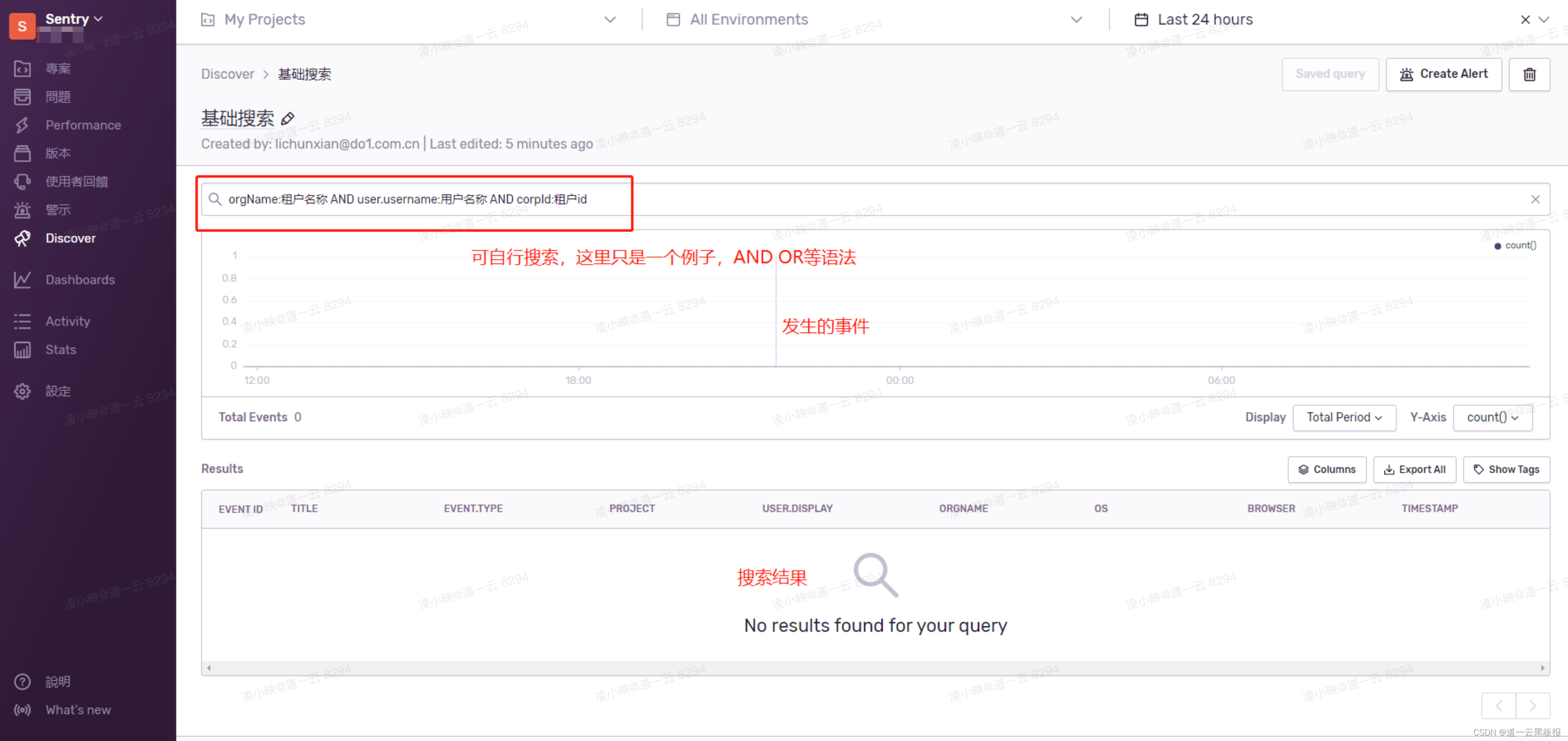Open the Dashboards sidebar section
The image size is (1568, 741).
pos(80,280)
